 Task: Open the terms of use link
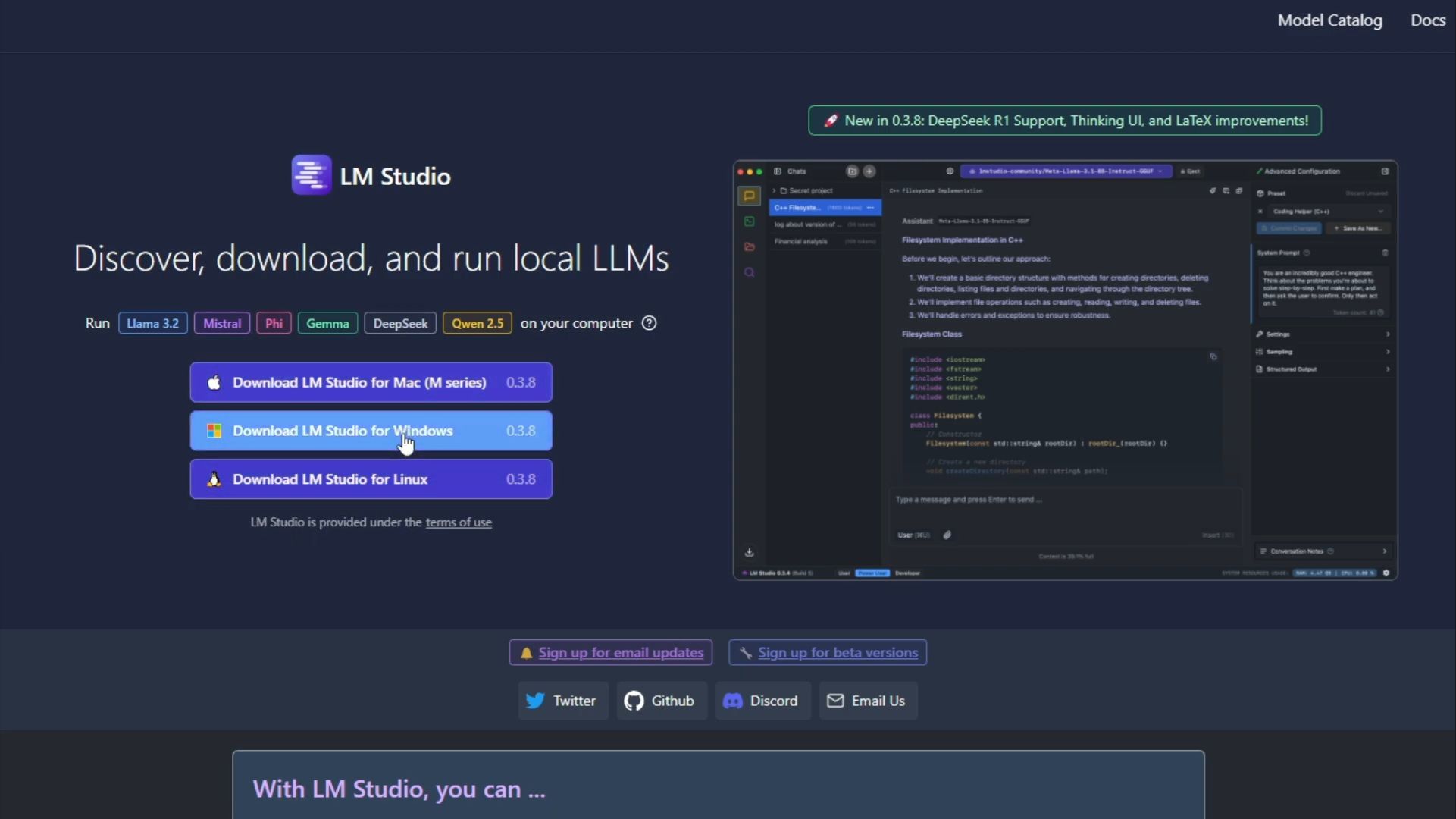coord(459,522)
